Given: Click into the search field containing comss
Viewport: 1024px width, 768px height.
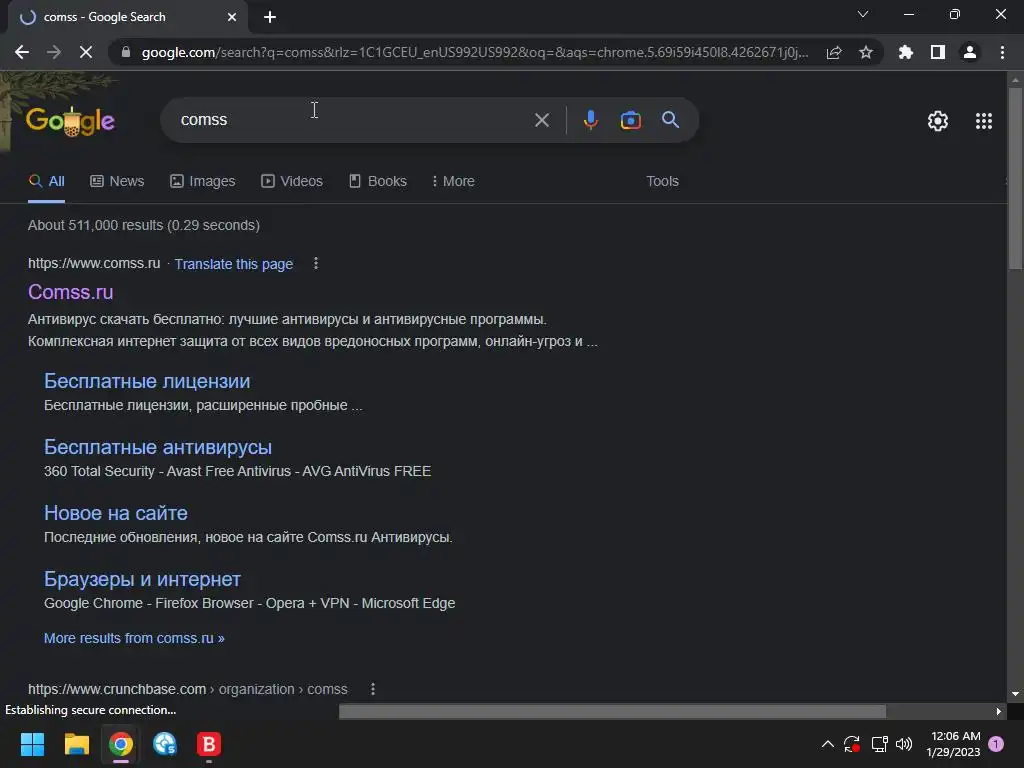Looking at the screenshot, I should tap(353, 120).
